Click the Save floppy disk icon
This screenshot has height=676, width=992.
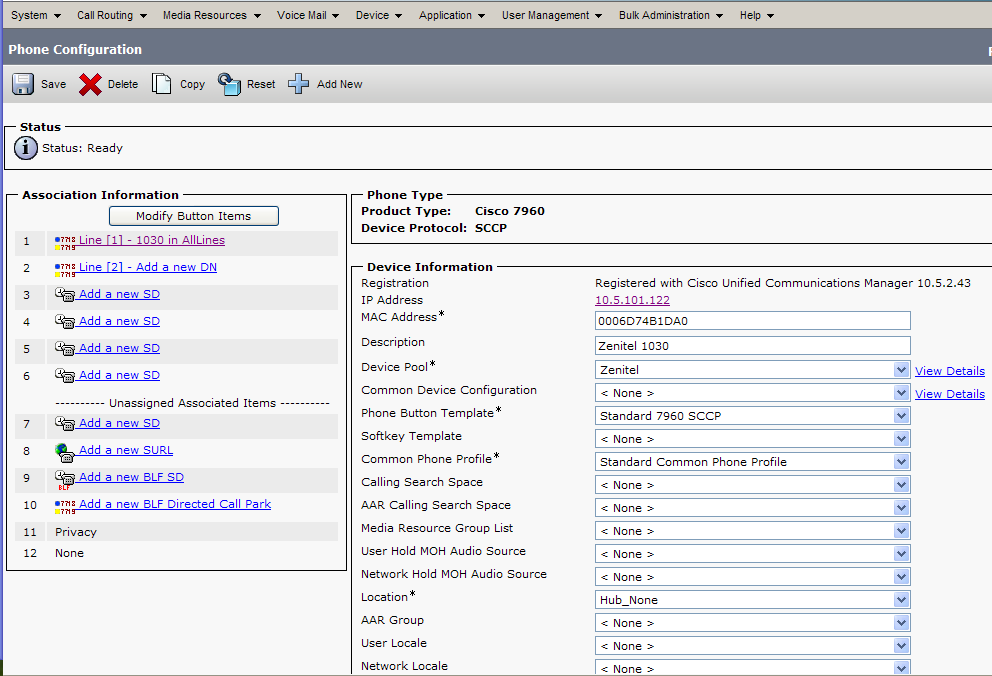(x=23, y=84)
